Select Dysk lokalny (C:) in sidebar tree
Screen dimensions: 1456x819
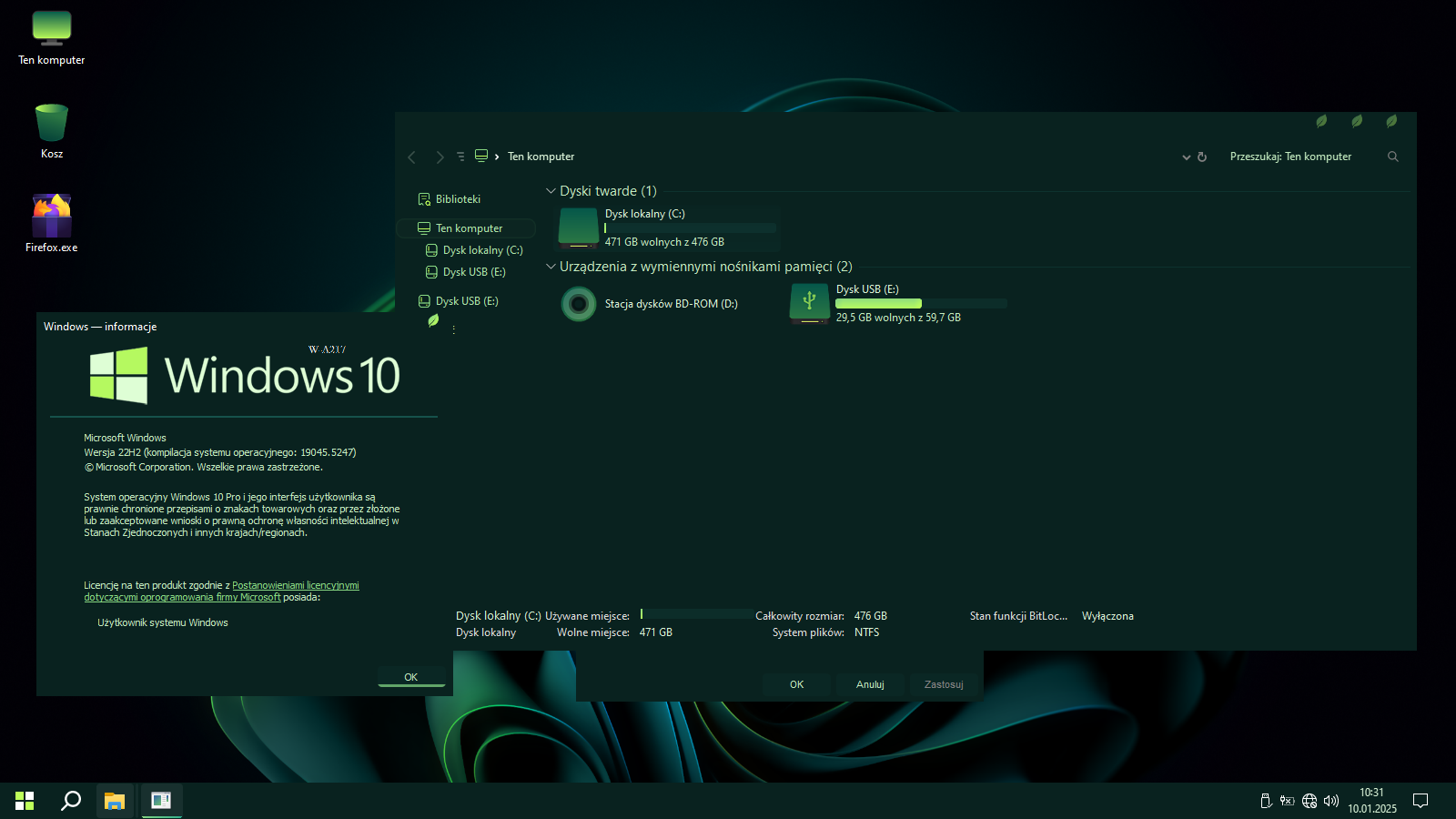coord(482,250)
